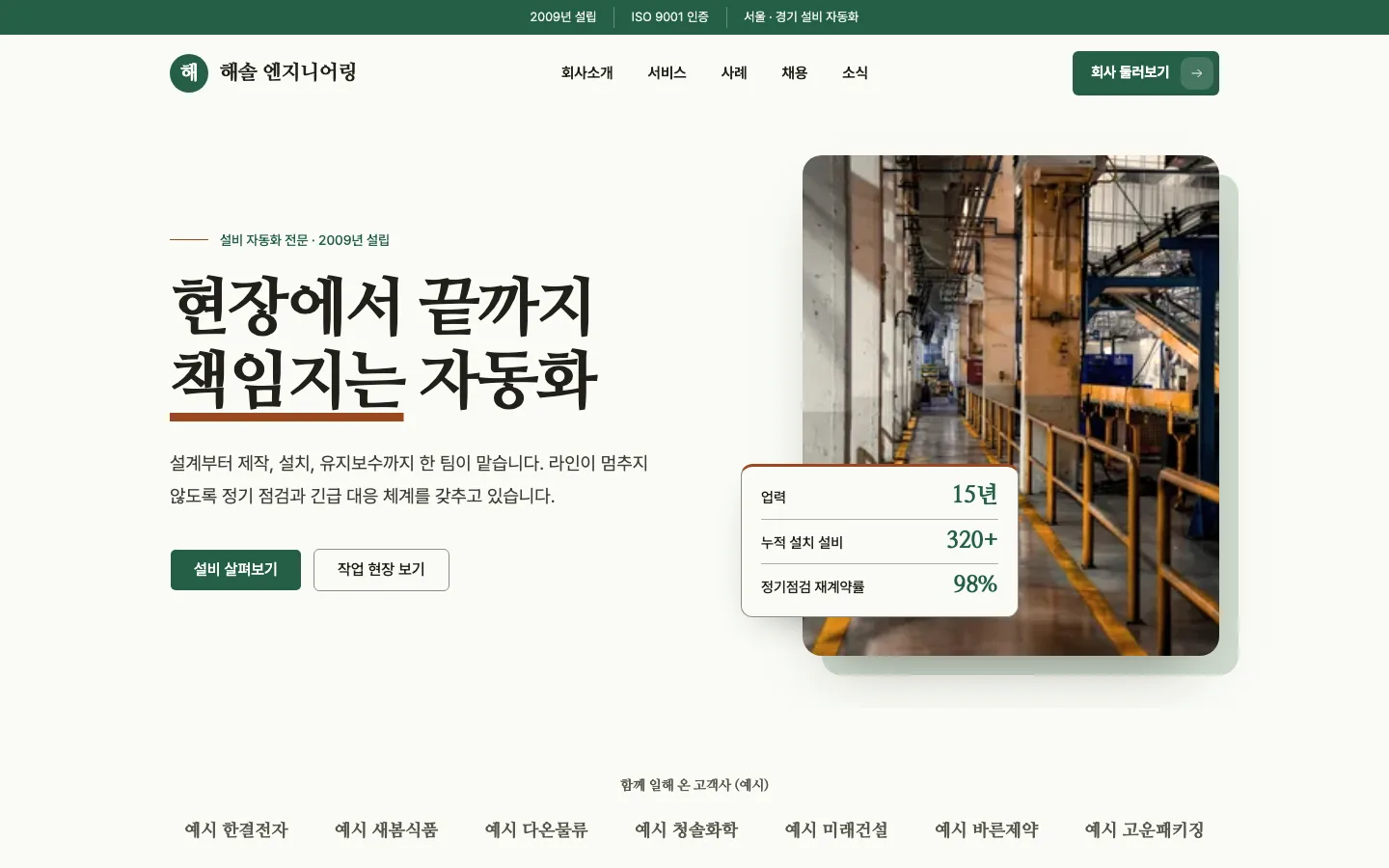The width and height of the screenshot is (1389, 868).
Task: Click the 예시 새봄식품 client name
Action: pos(386,830)
